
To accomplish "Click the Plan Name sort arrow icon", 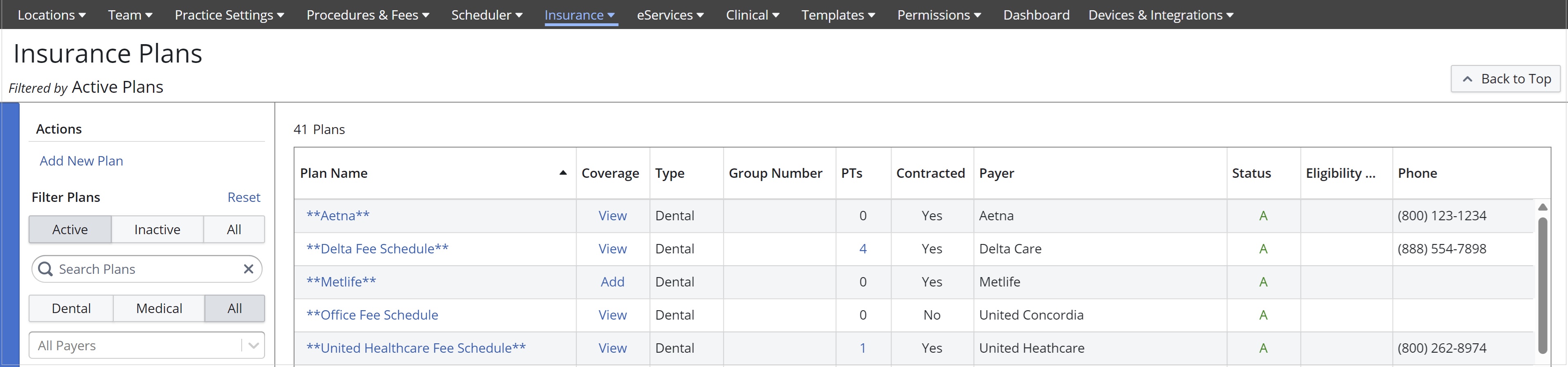I will pyautogui.click(x=563, y=173).
